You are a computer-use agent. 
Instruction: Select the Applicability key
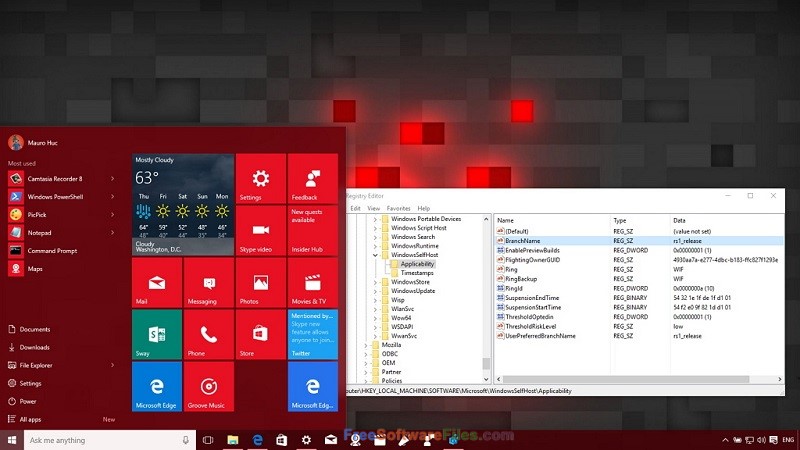pos(417,264)
